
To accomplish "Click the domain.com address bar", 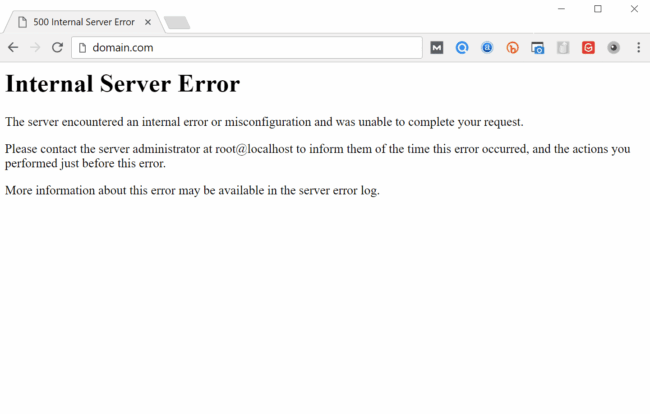I will click(250, 47).
